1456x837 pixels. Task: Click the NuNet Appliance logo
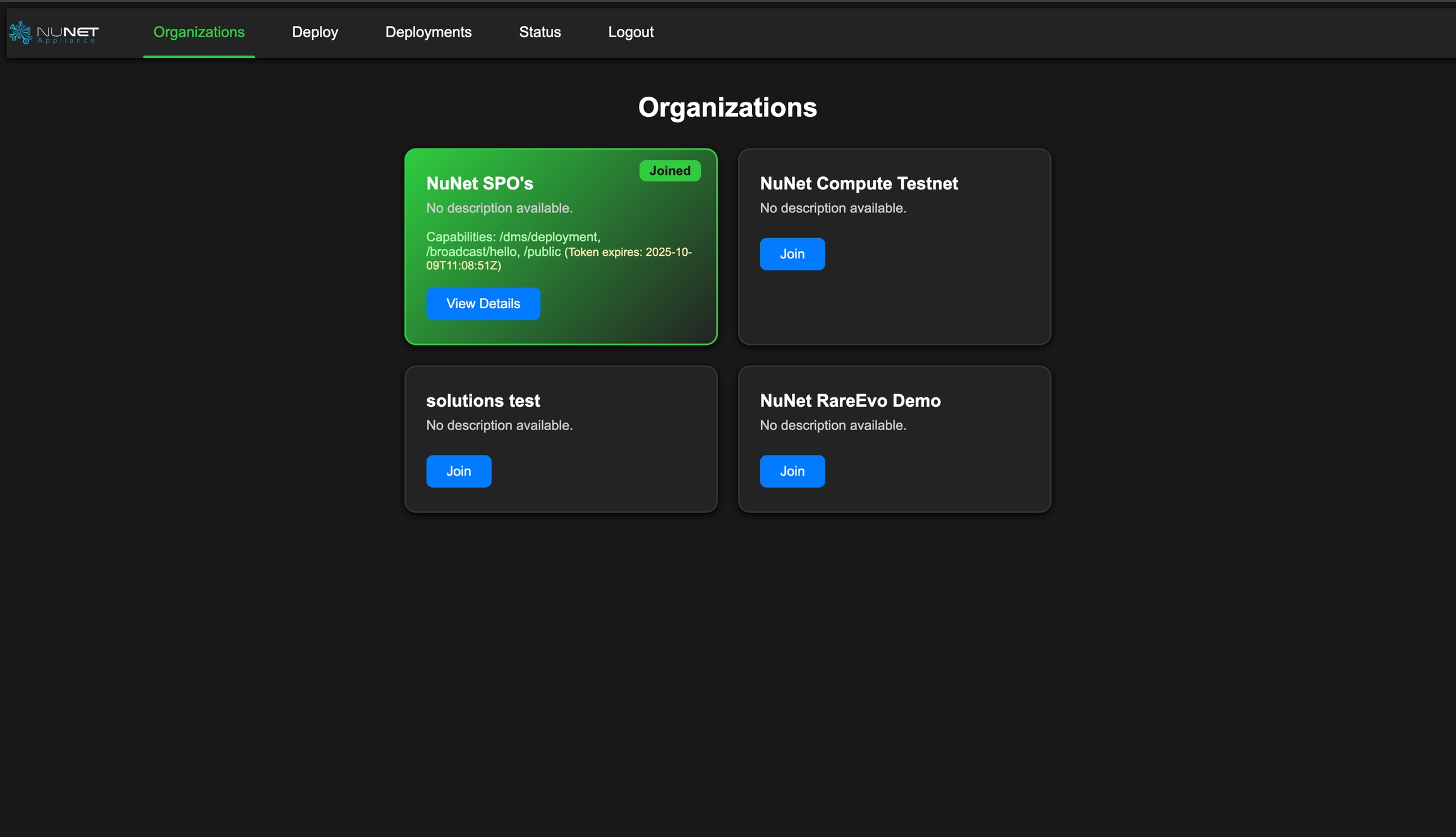coord(54,33)
